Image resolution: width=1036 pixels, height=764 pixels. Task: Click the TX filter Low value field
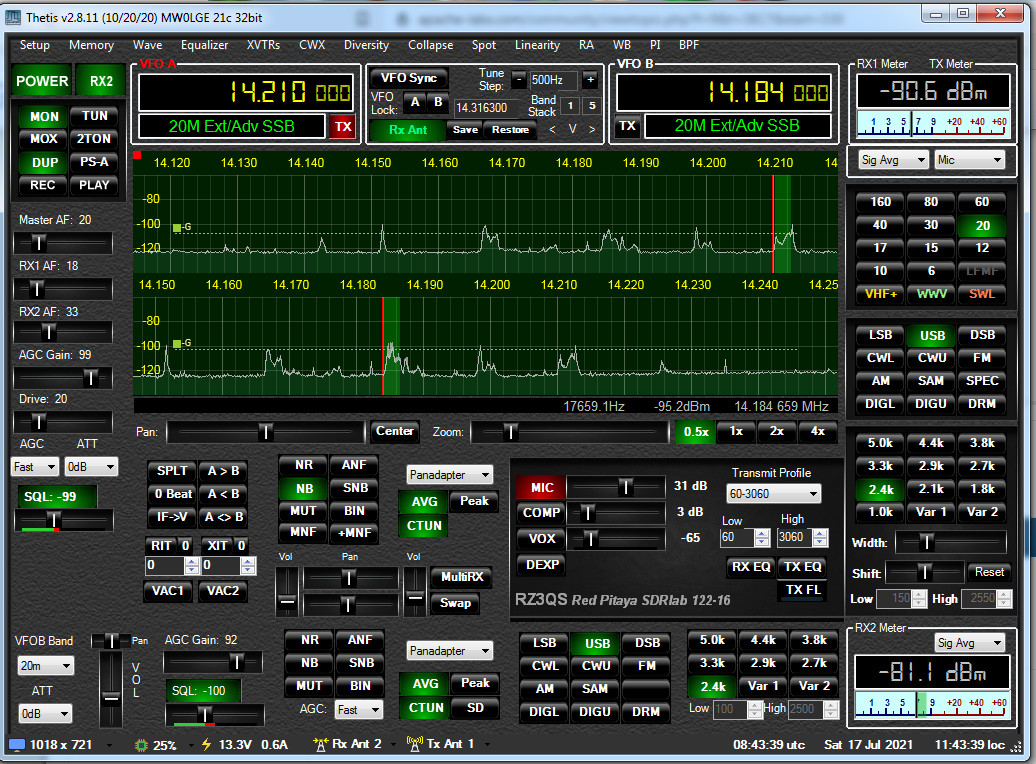point(737,537)
